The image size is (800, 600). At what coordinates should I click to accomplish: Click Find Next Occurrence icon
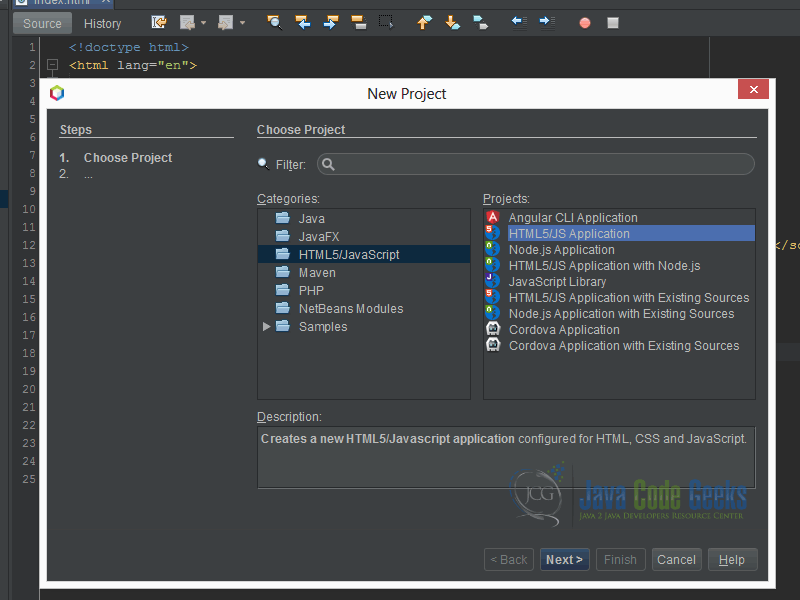click(331, 22)
